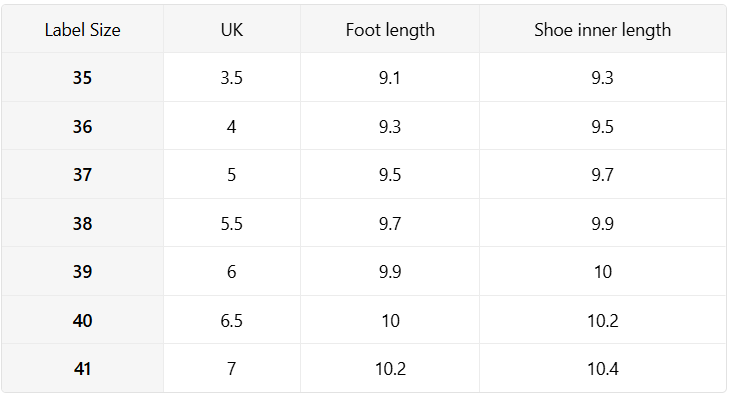This screenshot has width=730, height=398.
Task: Select label size 38 cell
Action: tap(82, 223)
